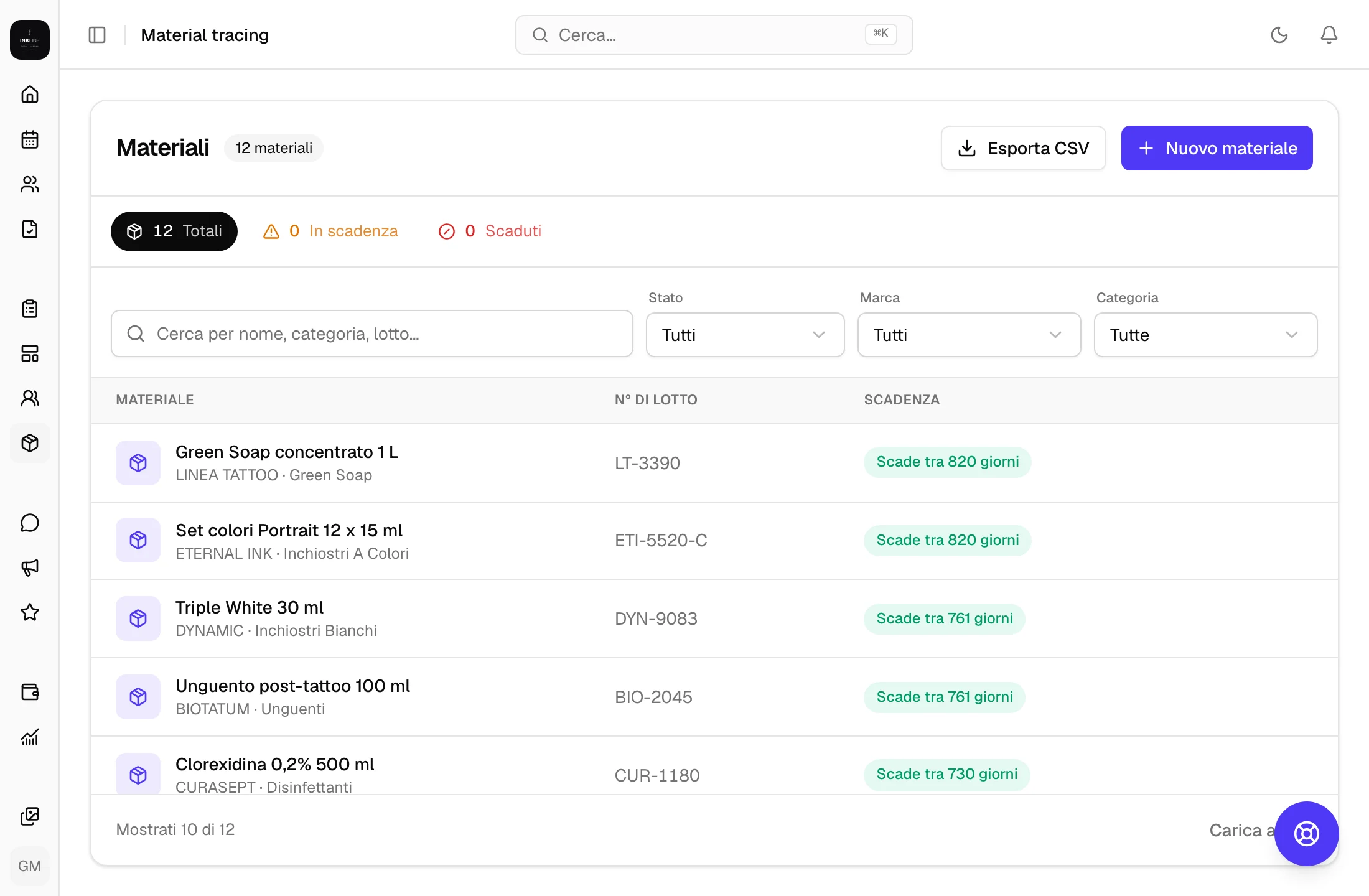Open the Triple White 30 ml row

[714, 618]
